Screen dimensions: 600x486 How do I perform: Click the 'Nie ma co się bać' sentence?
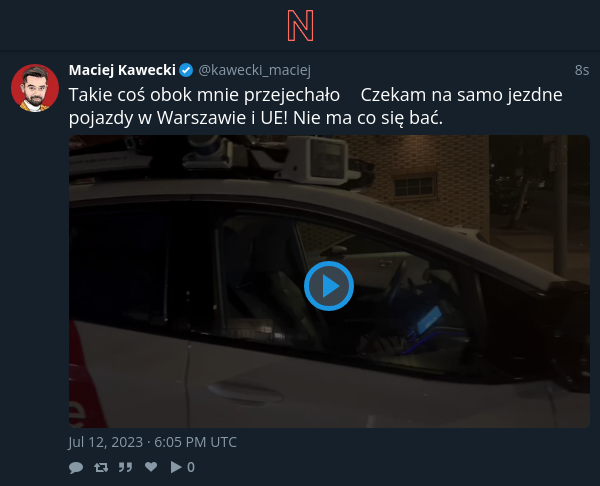(368, 117)
